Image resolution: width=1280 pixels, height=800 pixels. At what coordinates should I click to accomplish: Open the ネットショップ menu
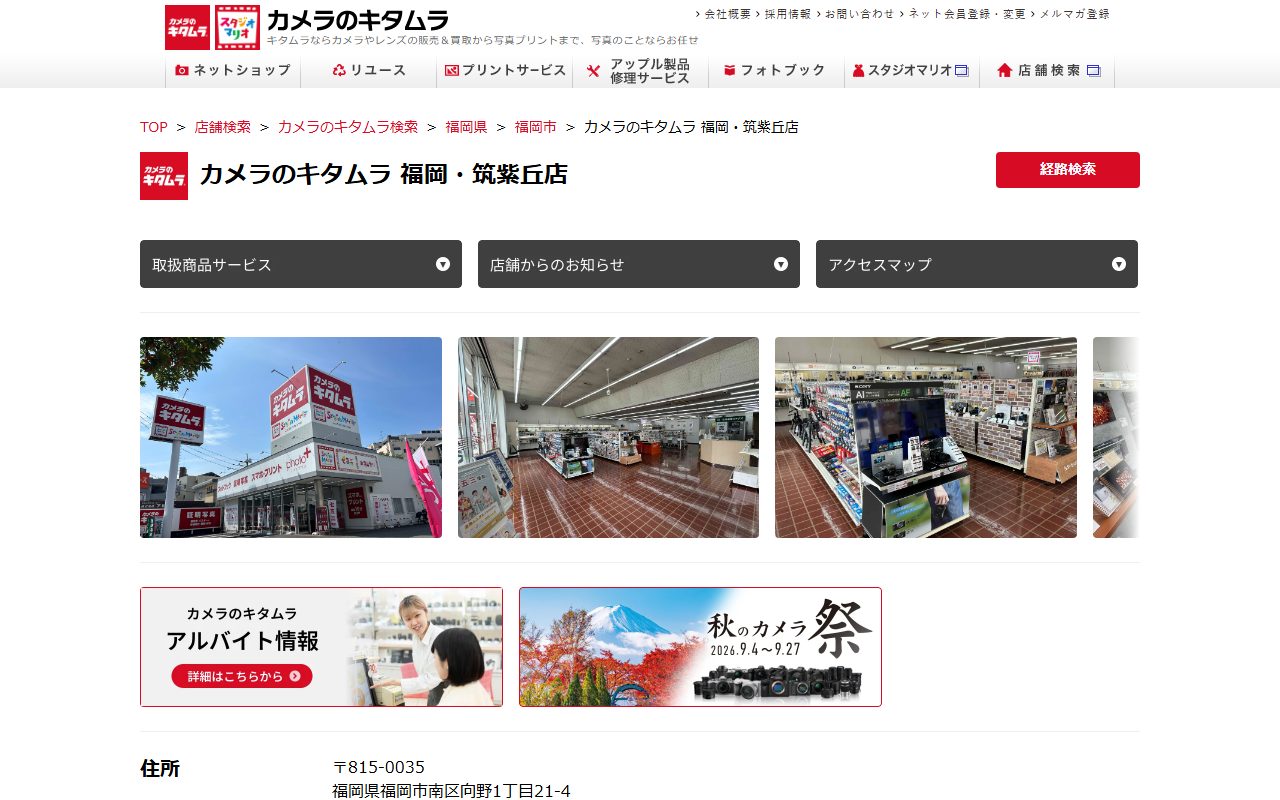coord(233,71)
